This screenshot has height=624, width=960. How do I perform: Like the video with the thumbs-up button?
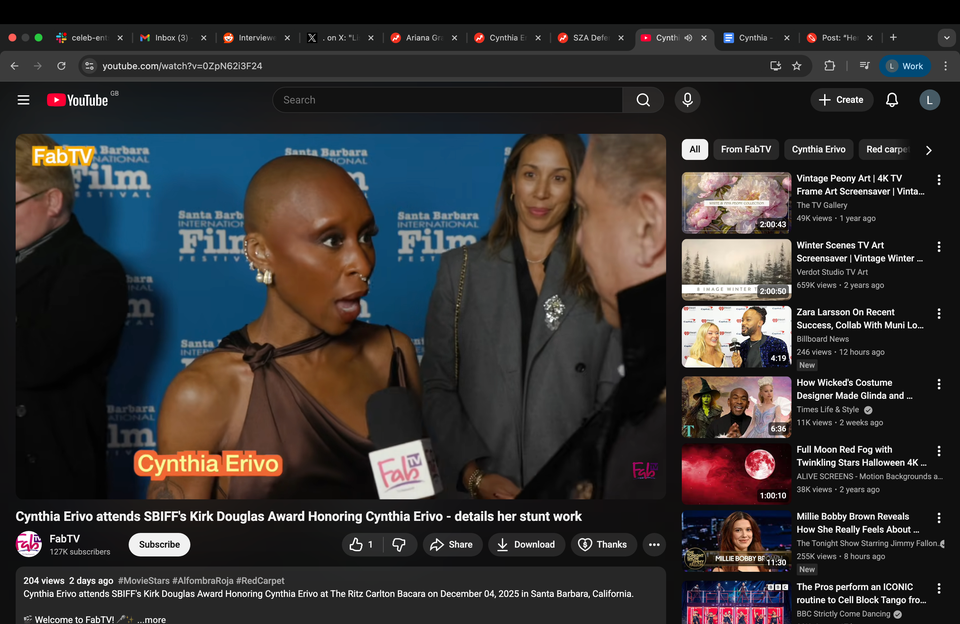(x=357, y=545)
